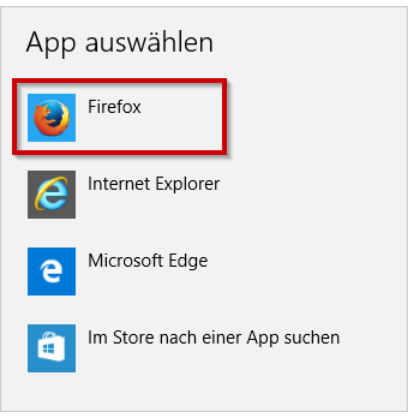
Task: Choose Microsoft Edge from the app list
Action: point(118,271)
